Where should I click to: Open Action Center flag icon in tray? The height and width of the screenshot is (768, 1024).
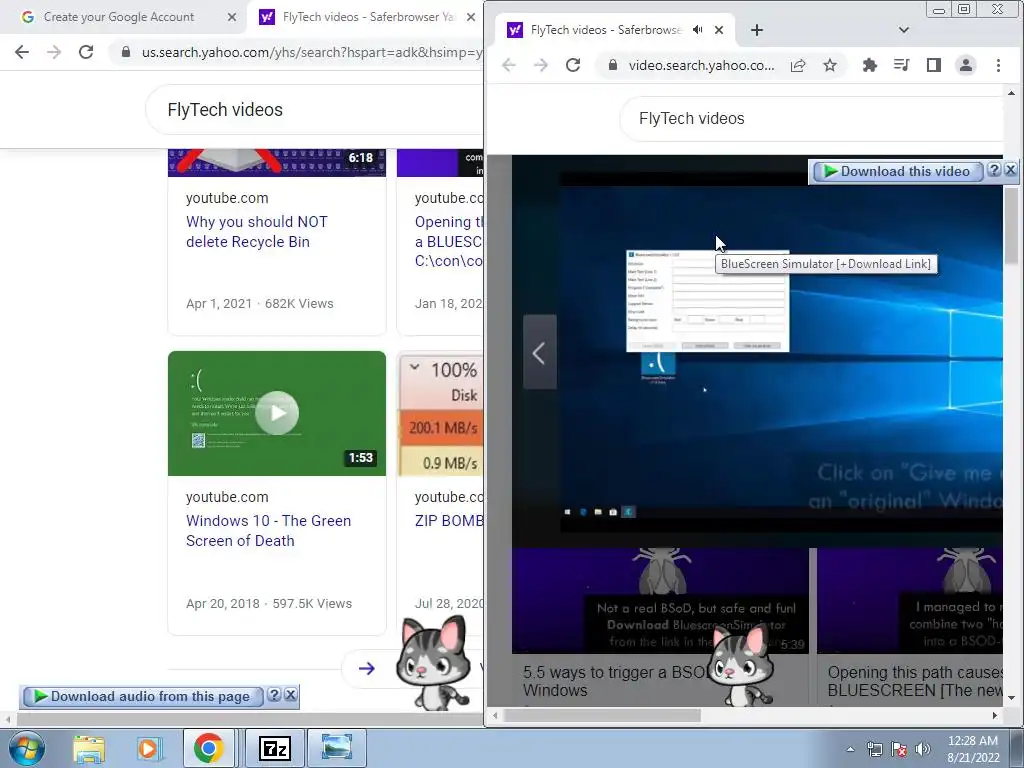coord(899,749)
